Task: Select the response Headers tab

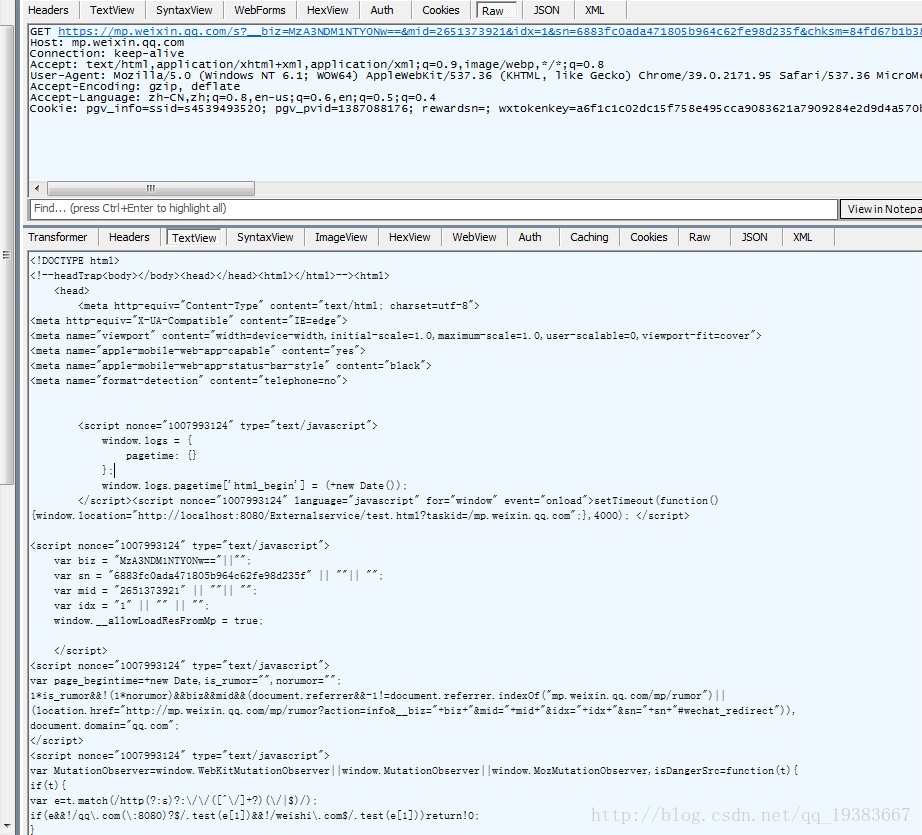Action: (129, 237)
